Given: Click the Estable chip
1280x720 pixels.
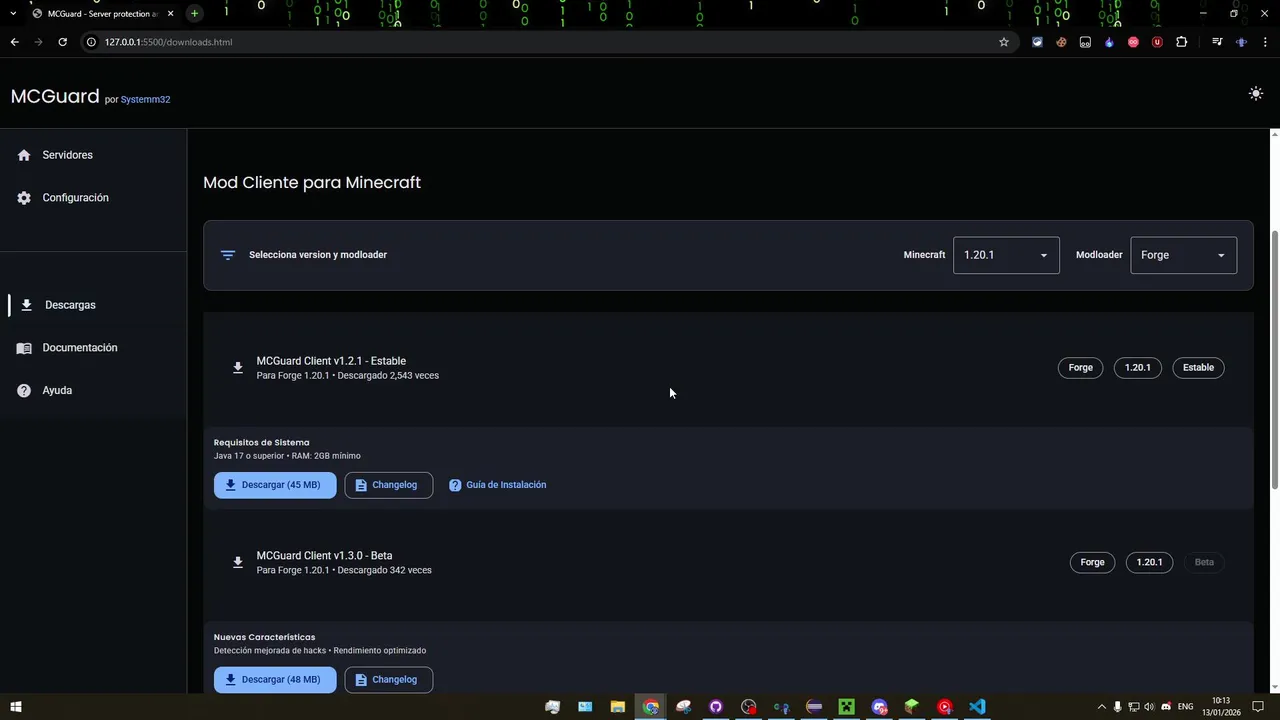Looking at the screenshot, I should click(x=1198, y=368).
